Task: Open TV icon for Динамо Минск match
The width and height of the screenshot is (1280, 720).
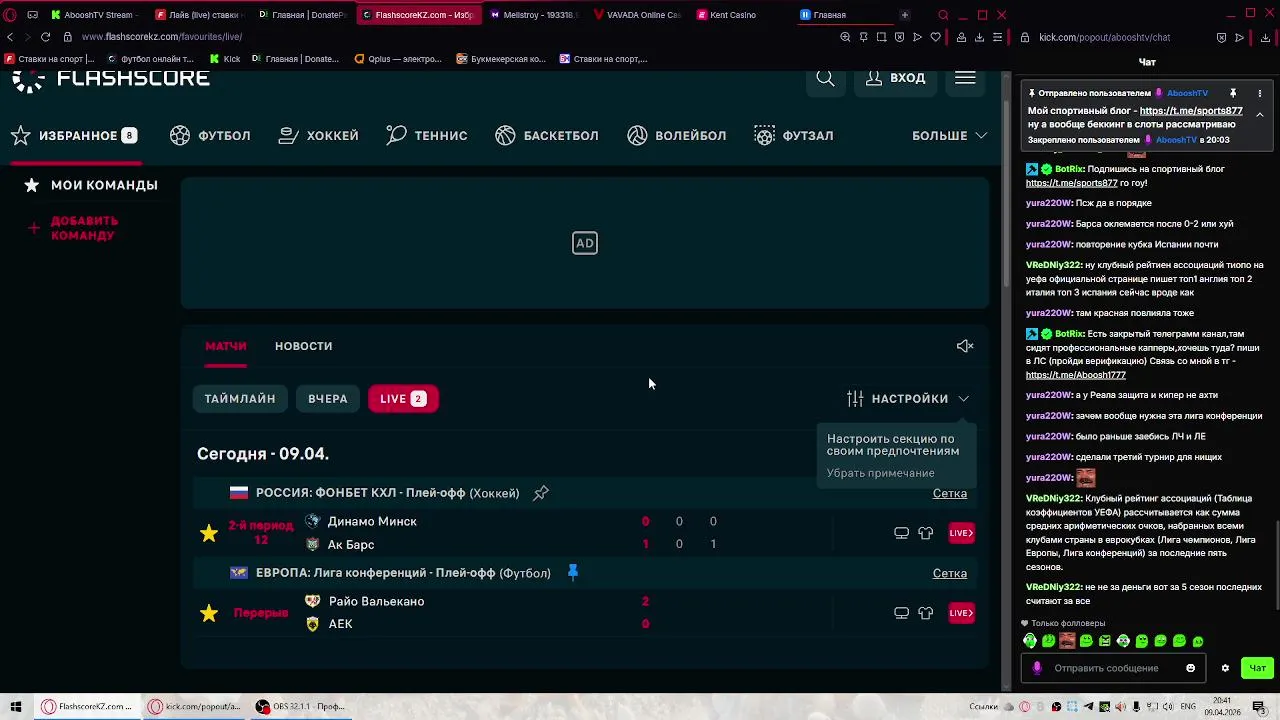Action: (x=901, y=533)
